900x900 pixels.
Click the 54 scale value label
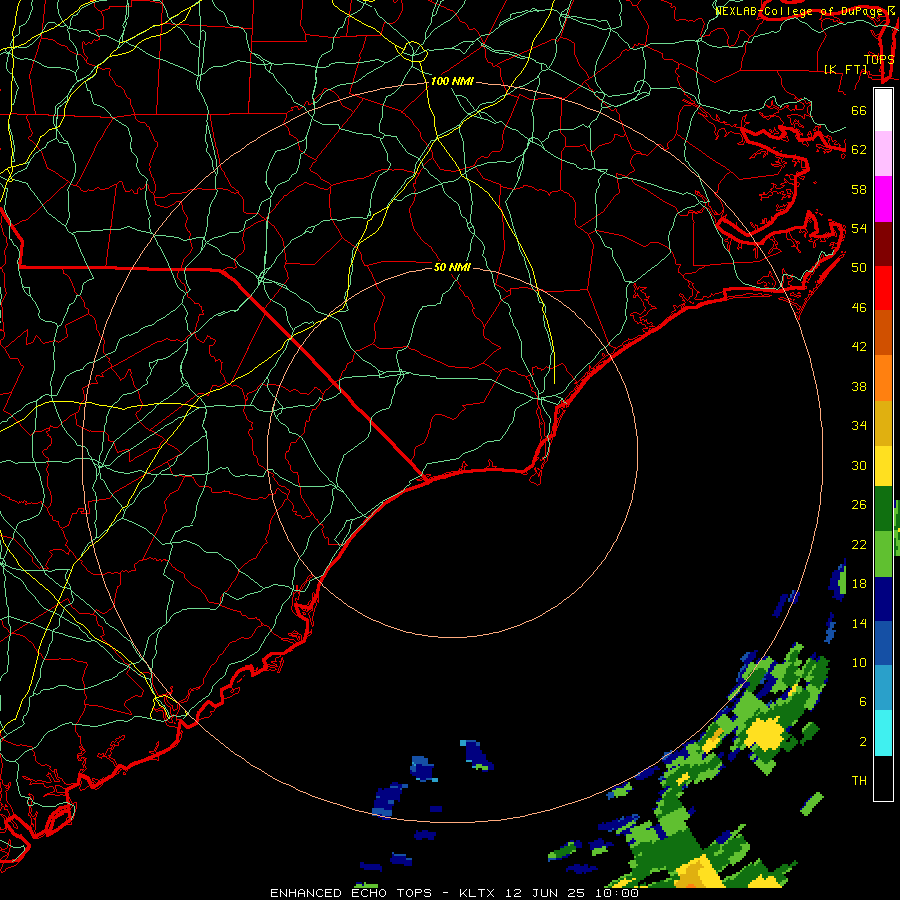[x=859, y=228]
